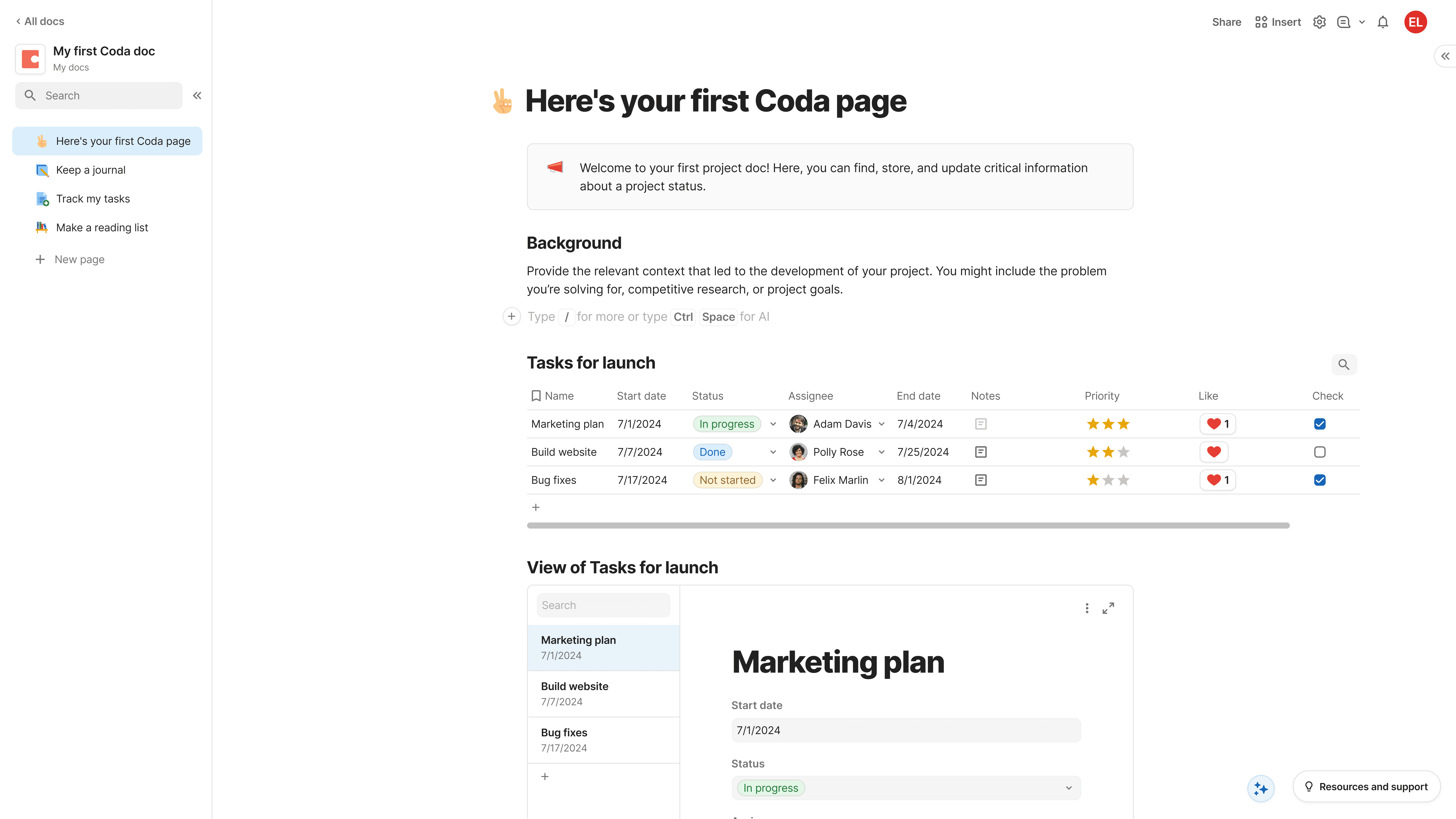
Task: Open the doc settings gear icon
Action: point(1319,22)
